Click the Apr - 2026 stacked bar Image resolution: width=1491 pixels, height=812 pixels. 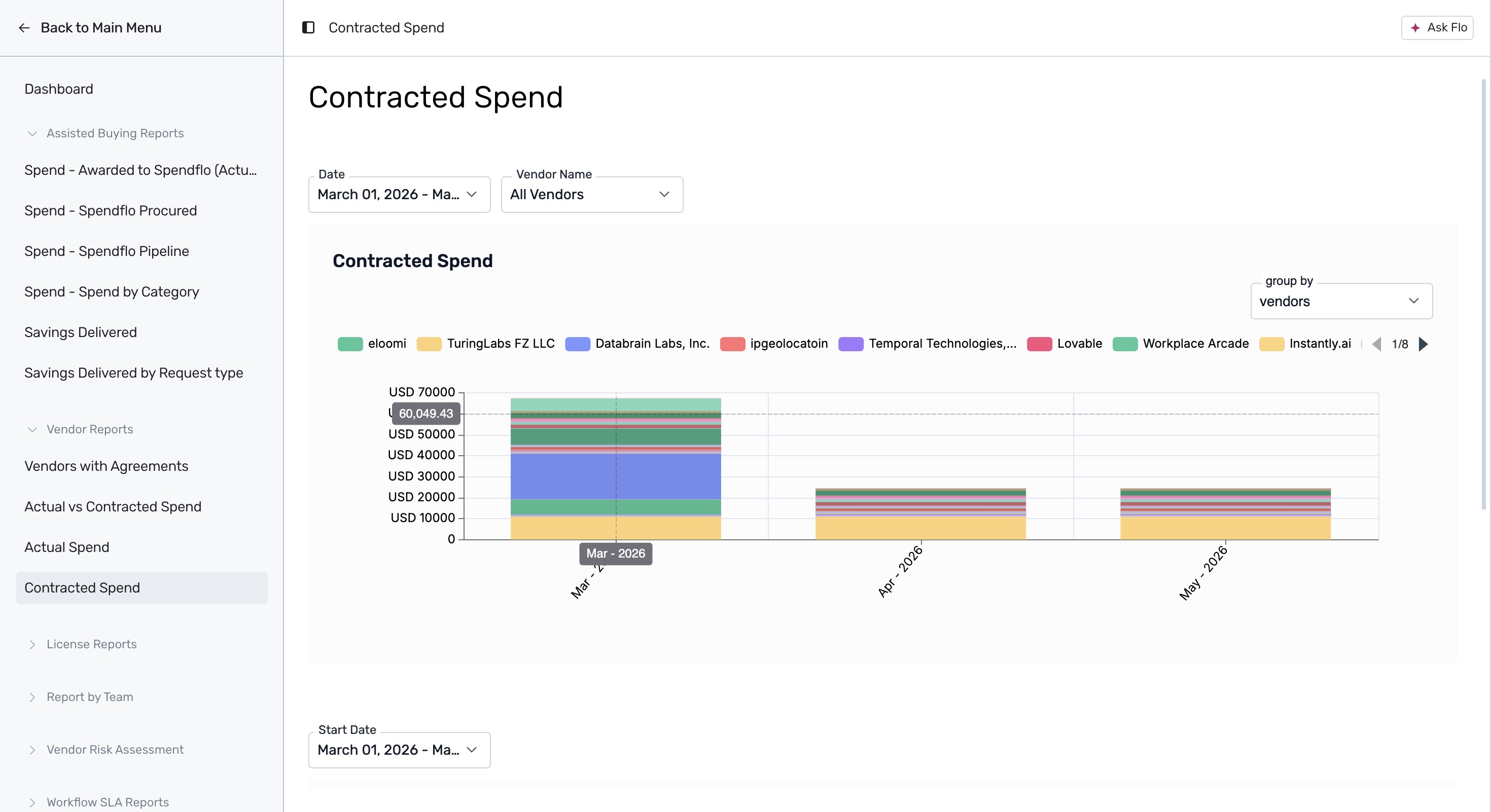(920, 513)
